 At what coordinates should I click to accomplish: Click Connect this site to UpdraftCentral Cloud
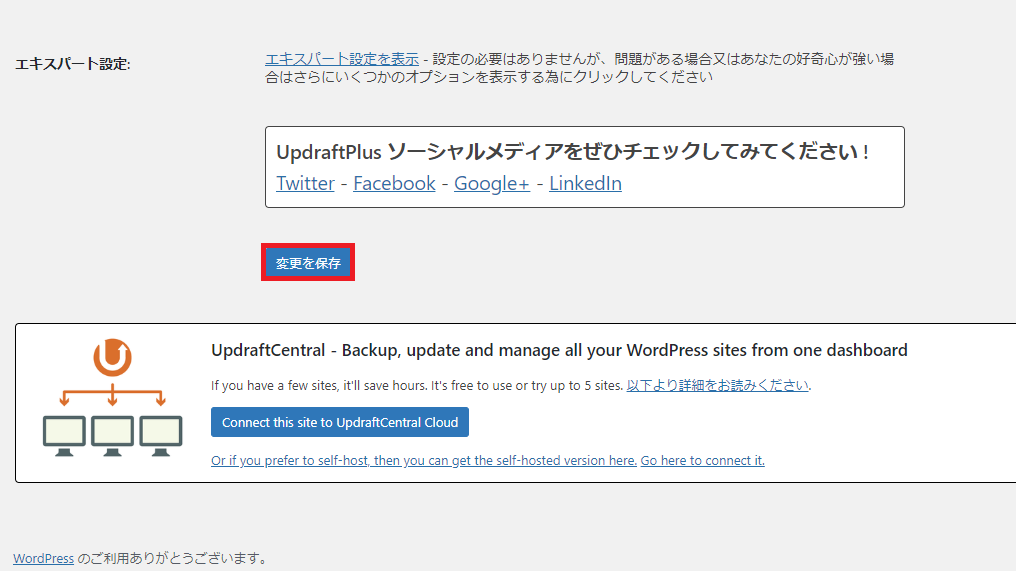coord(340,422)
